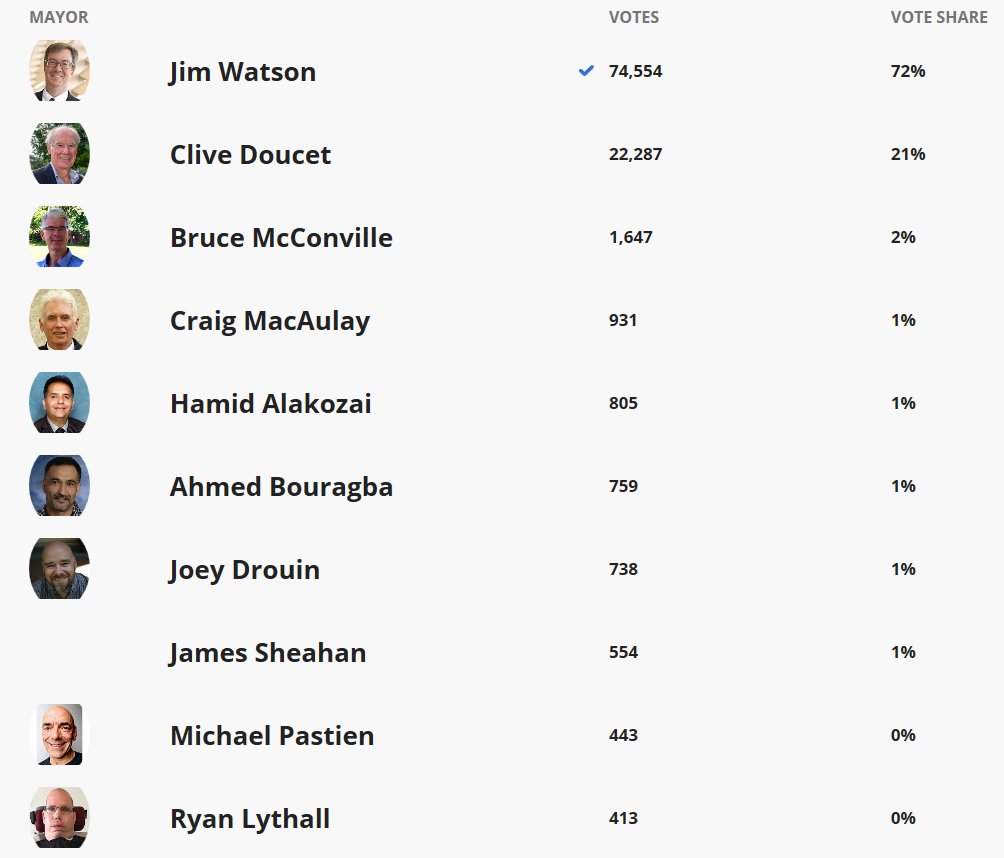
Task: Click the James Sheahan name
Action: pyautogui.click(x=267, y=653)
